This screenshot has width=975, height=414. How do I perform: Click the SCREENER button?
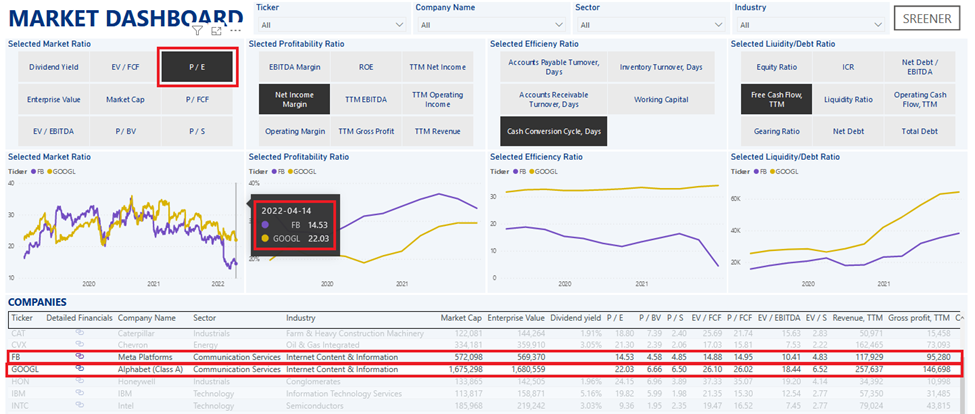point(927,19)
